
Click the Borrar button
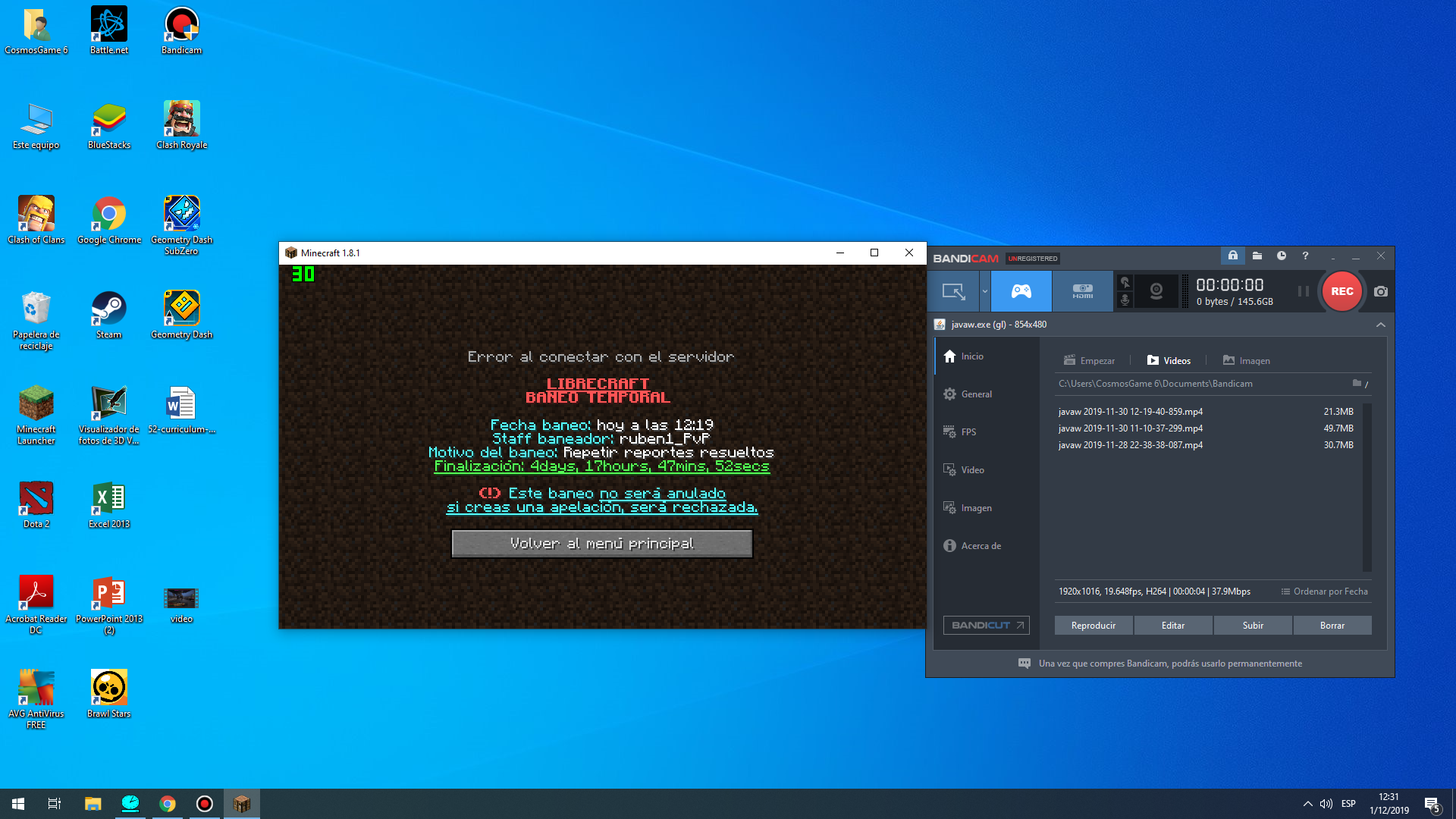(1332, 626)
